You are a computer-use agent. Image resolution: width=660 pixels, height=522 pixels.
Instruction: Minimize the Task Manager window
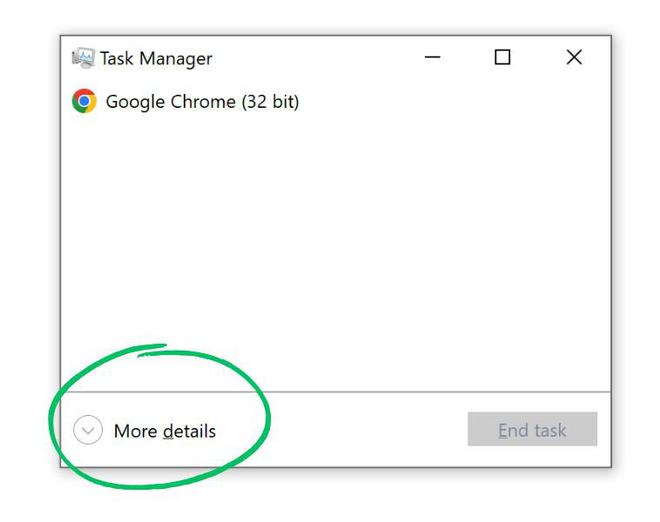[432, 58]
